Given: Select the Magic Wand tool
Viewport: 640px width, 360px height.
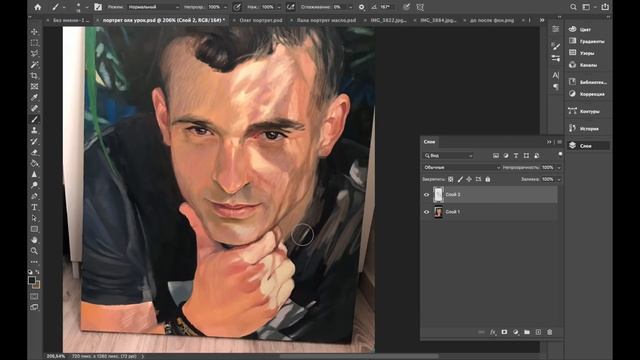Looking at the screenshot, I should [x=34, y=64].
